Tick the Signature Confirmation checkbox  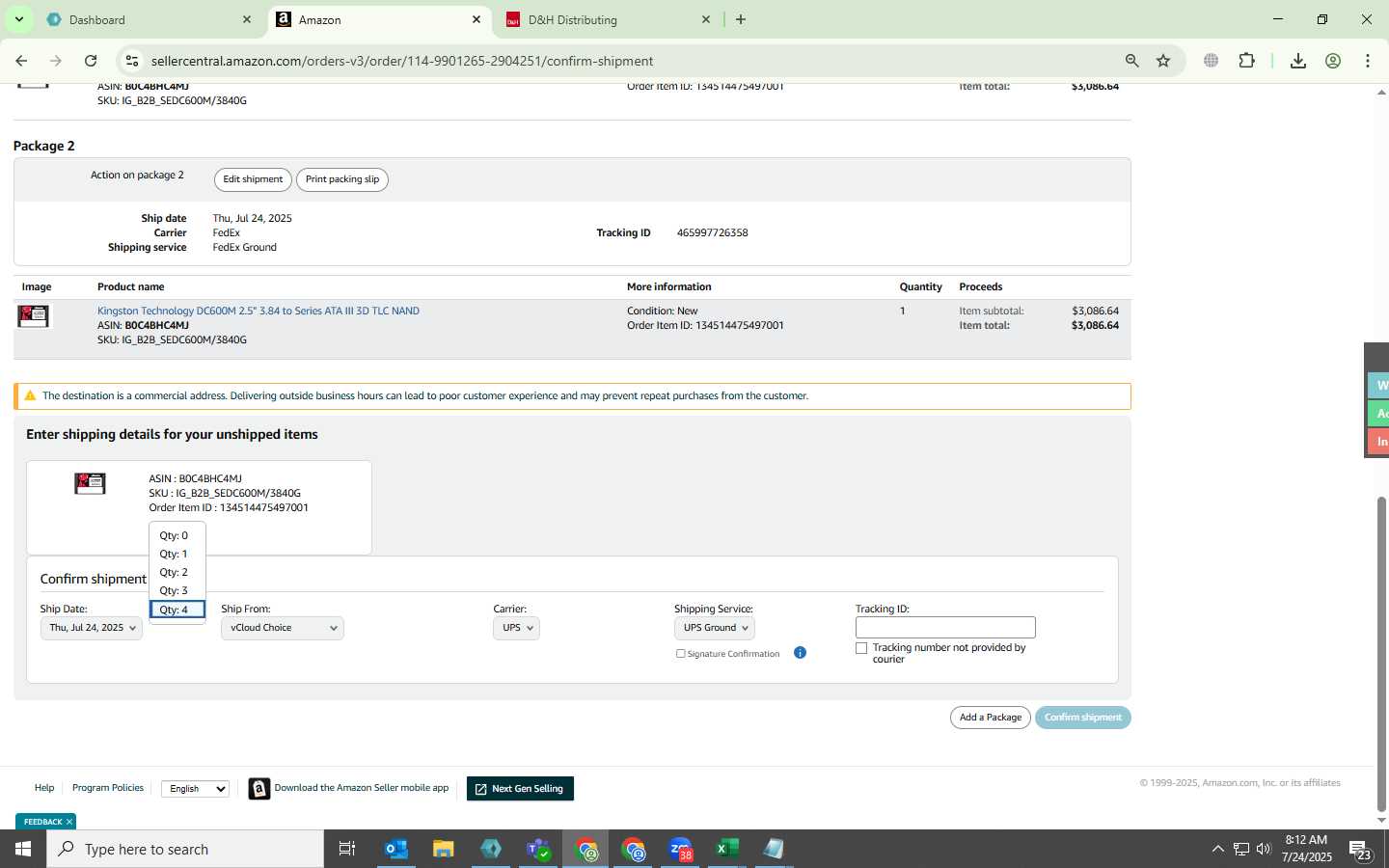[681, 653]
